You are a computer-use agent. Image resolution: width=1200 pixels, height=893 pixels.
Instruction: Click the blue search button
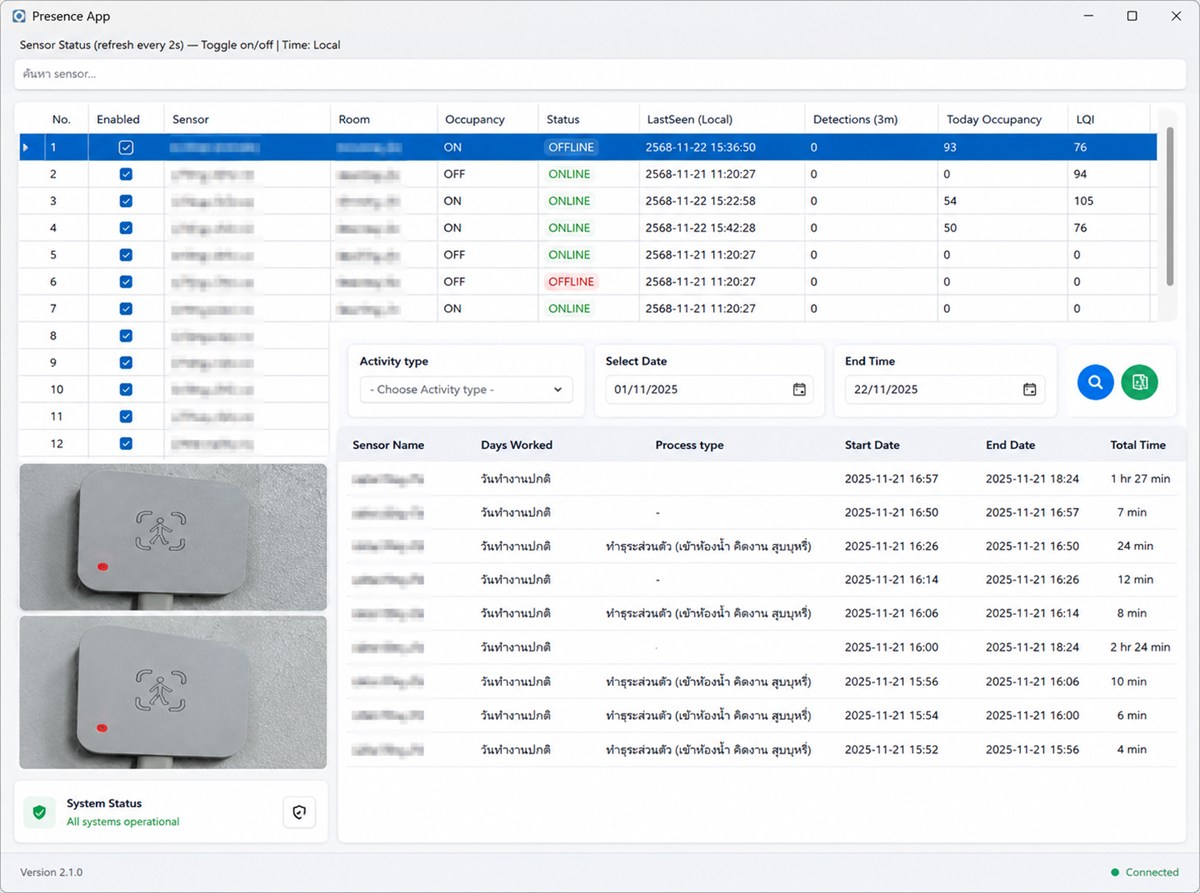pyautogui.click(x=1095, y=382)
